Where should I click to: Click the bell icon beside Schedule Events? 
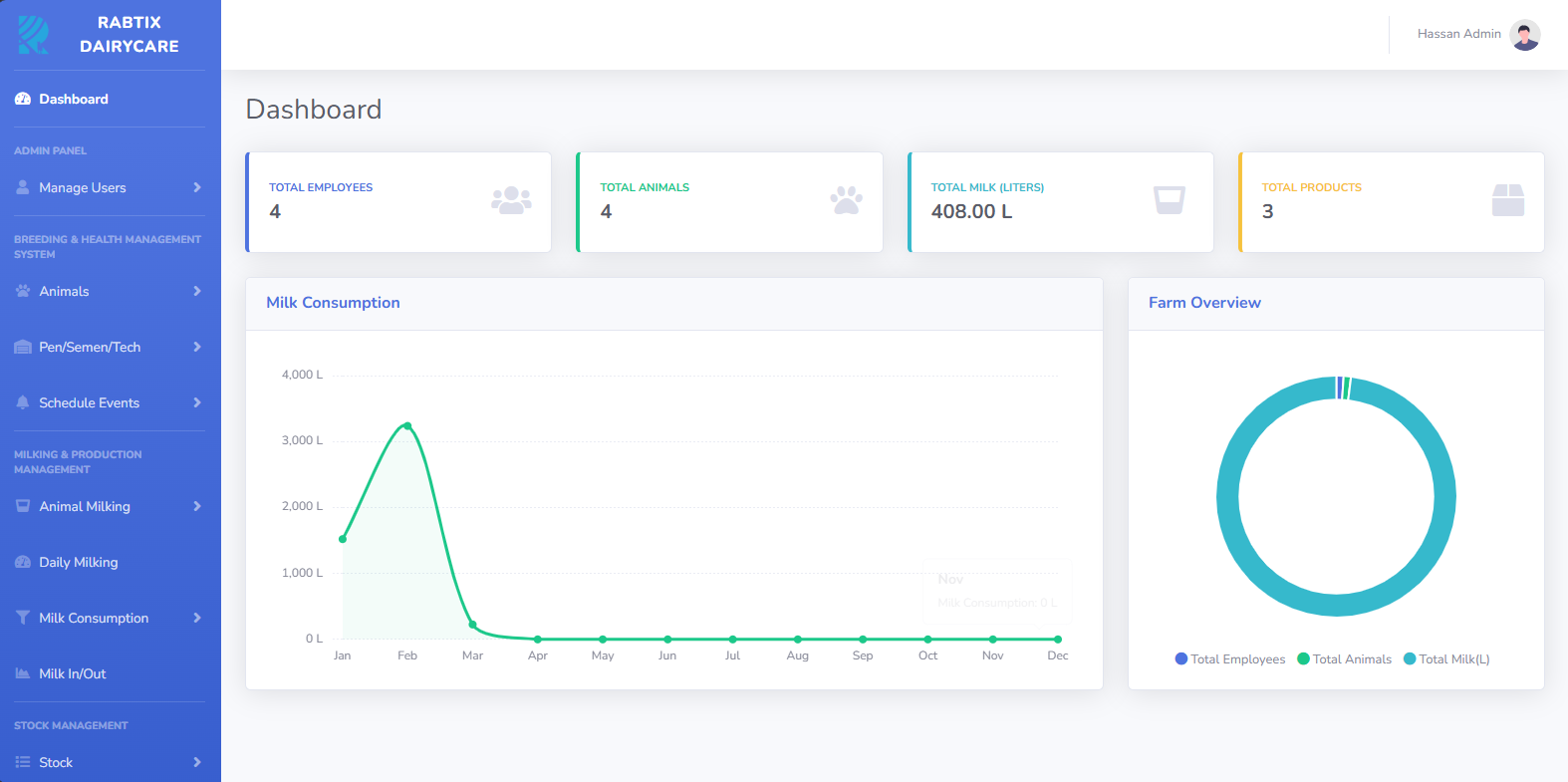click(23, 402)
